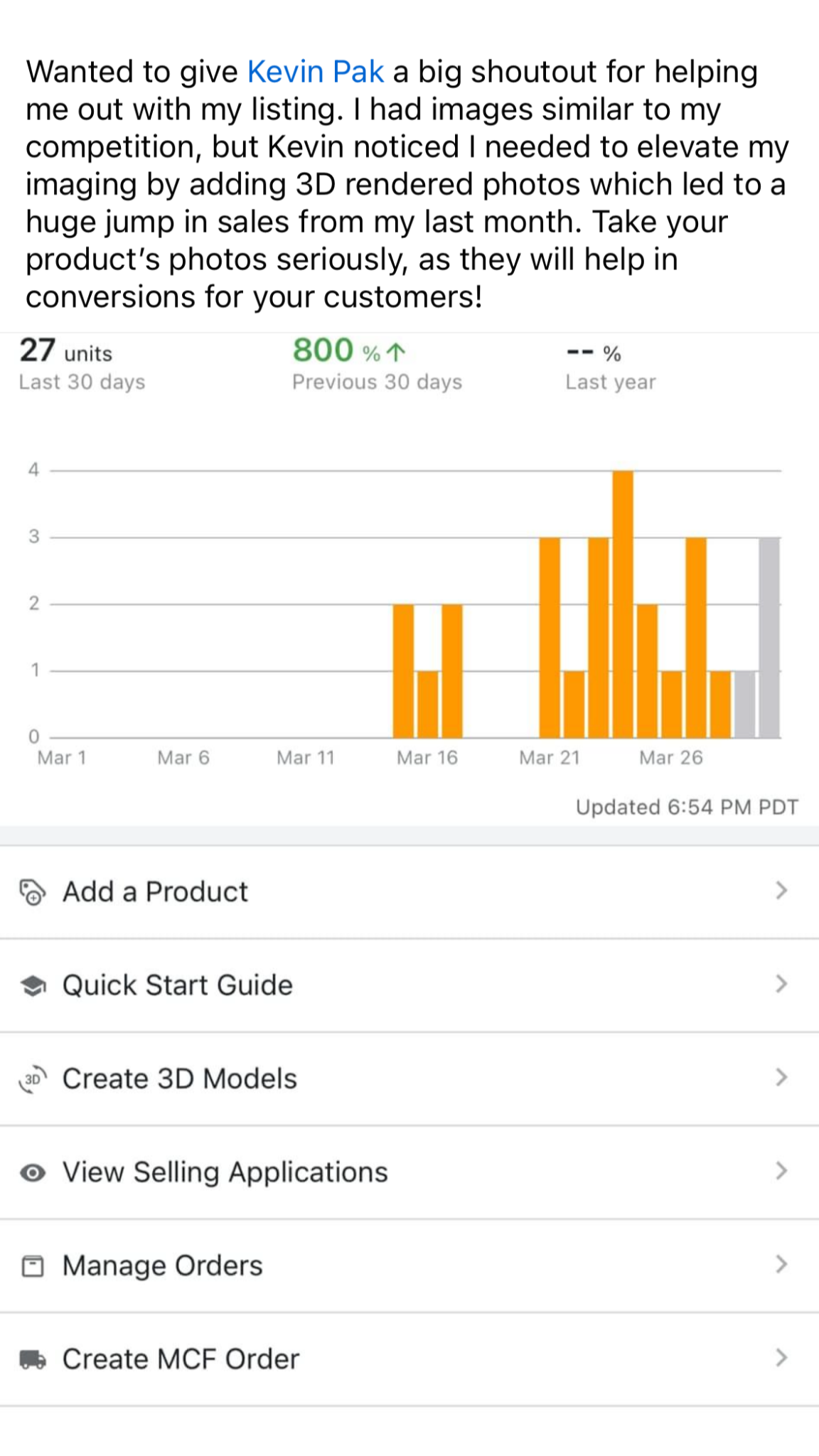Image resolution: width=819 pixels, height=1456 pixels.
Task: Select the Create MCF Order menu entry
Action: 181,1359
